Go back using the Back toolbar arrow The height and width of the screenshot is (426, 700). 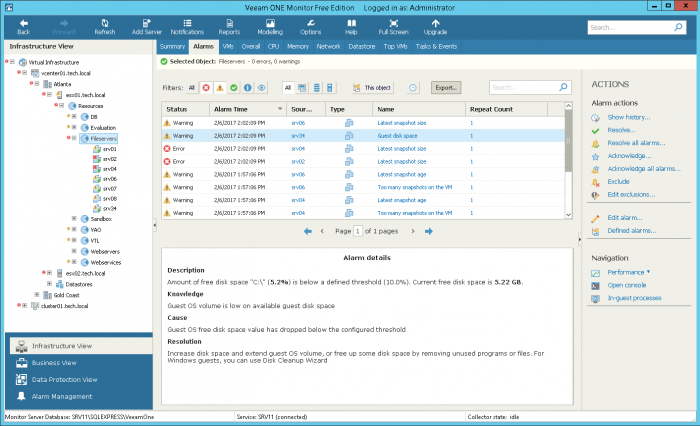24,27
